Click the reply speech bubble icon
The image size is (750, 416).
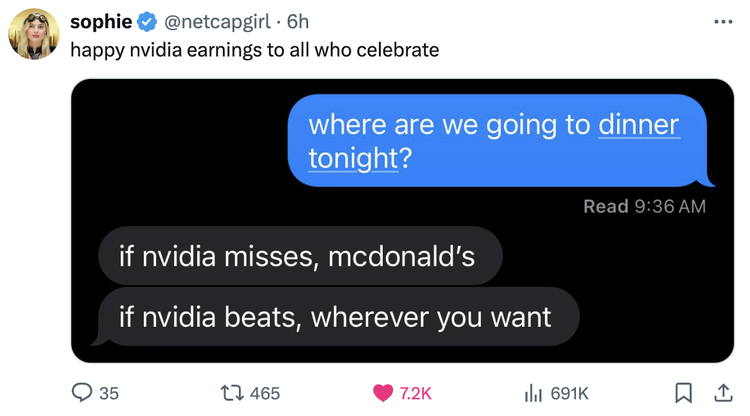point(82,393)
